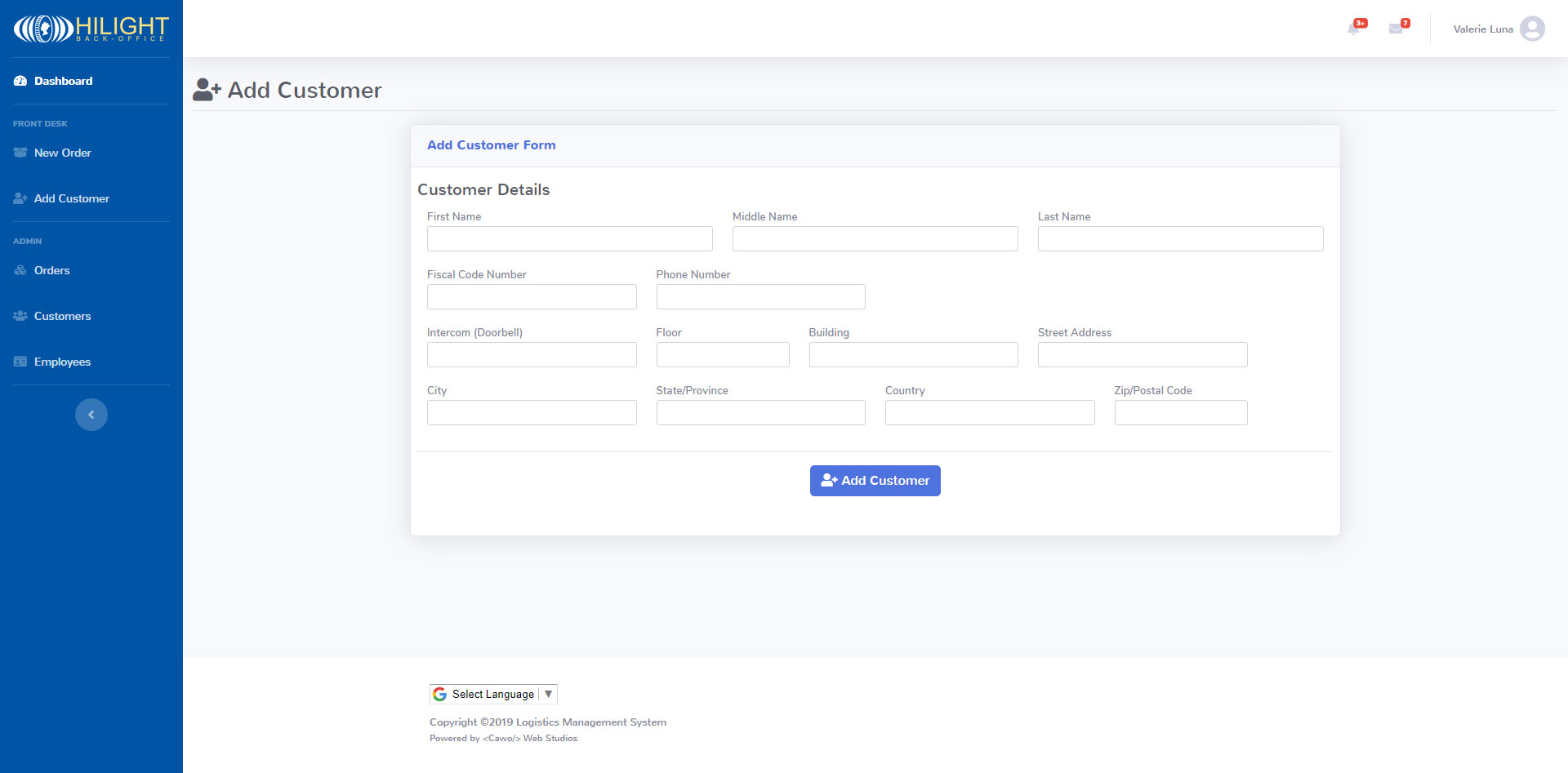
Task: Open the Valerie Luna user menu
Action: [1482, 29]
